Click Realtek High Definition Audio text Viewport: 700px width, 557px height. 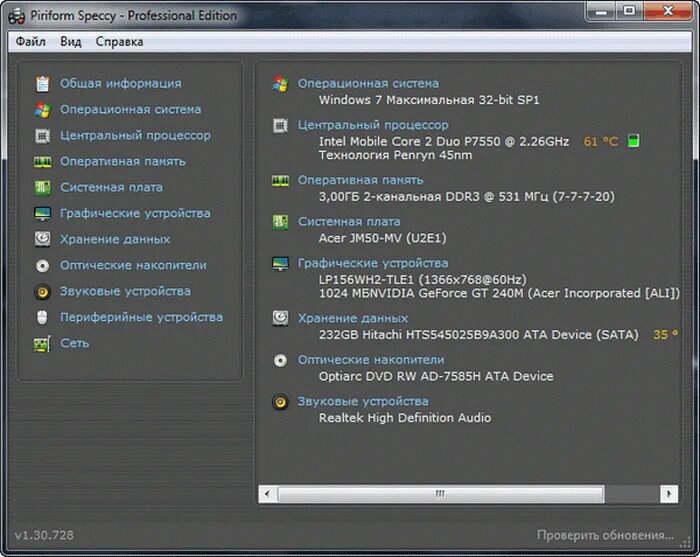(x=405, y=418)
